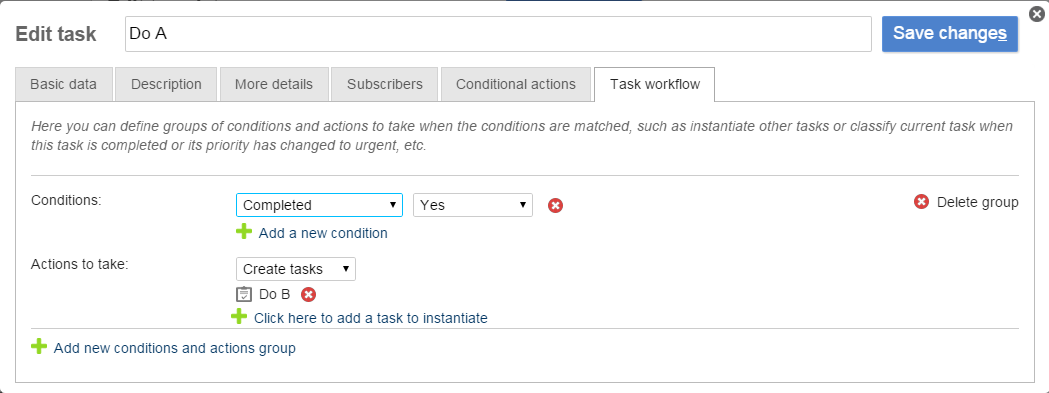Switch to the Basic data tab
Screen dimensions: 1049x393
64,84
